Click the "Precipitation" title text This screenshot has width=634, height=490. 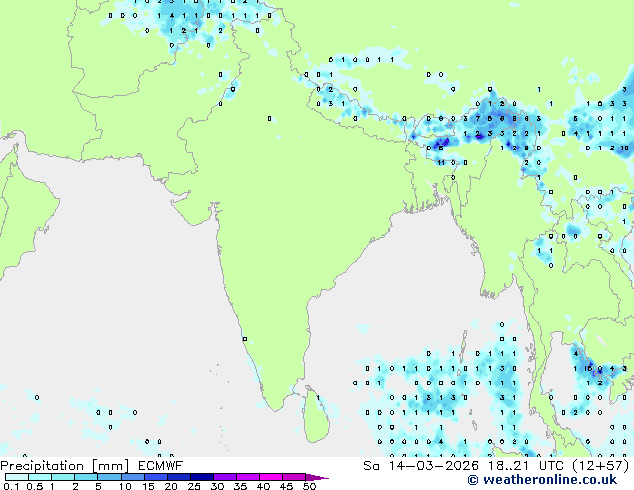point(42,466)
